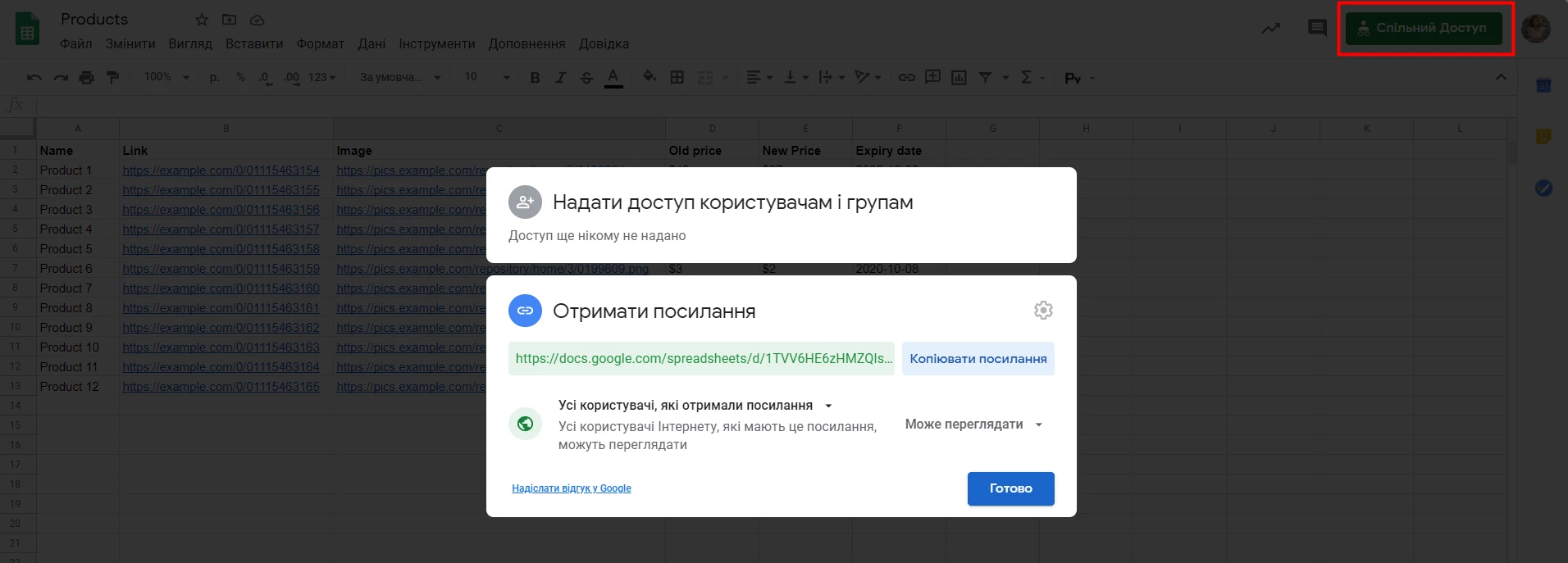This screenshot has width=1568, height=563.
Task: Click the Products document title
Action: pyautogui.click(x=94, y=19)
